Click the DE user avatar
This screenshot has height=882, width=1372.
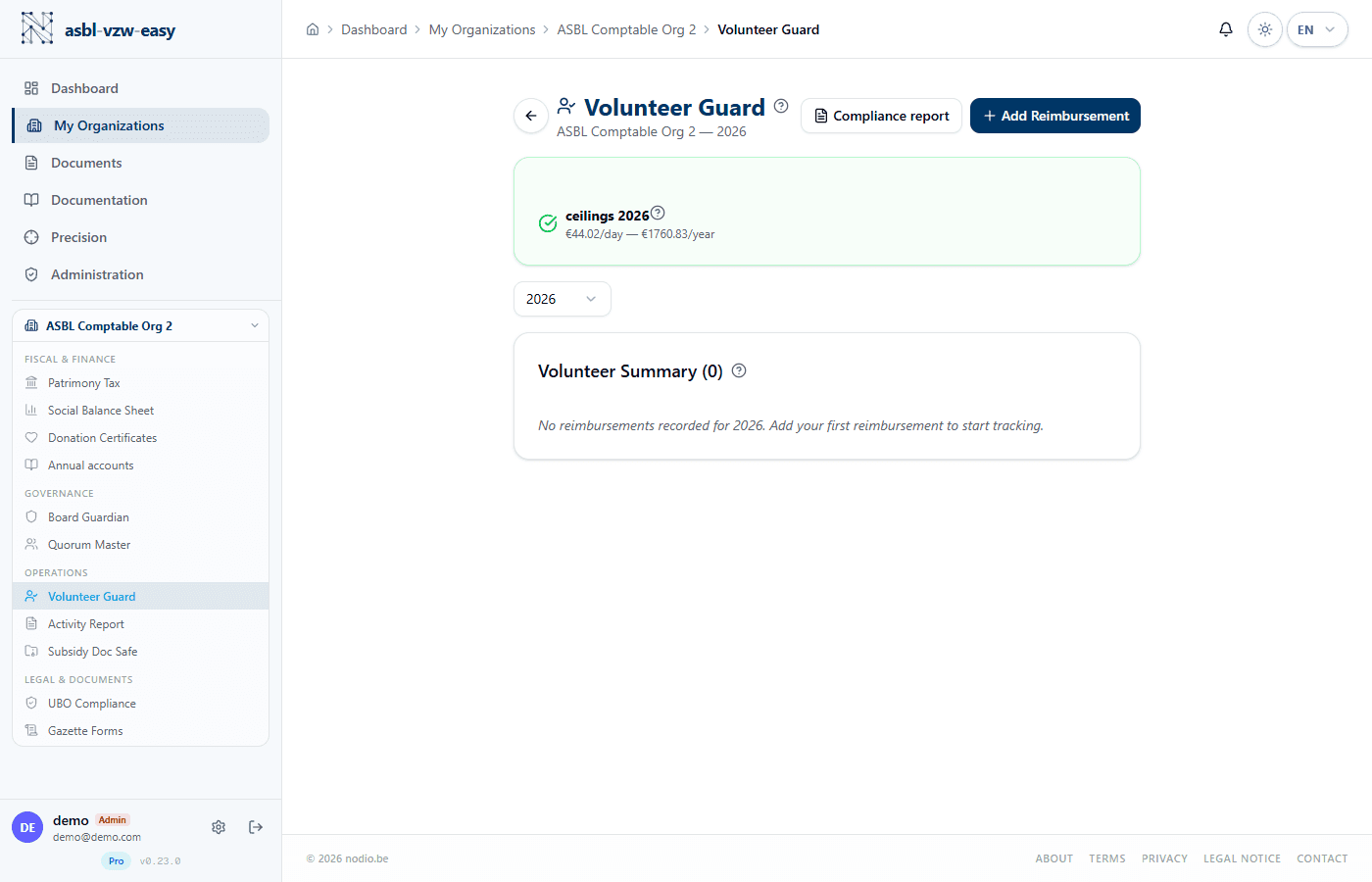pyautogui.click(x=27, y=827)
